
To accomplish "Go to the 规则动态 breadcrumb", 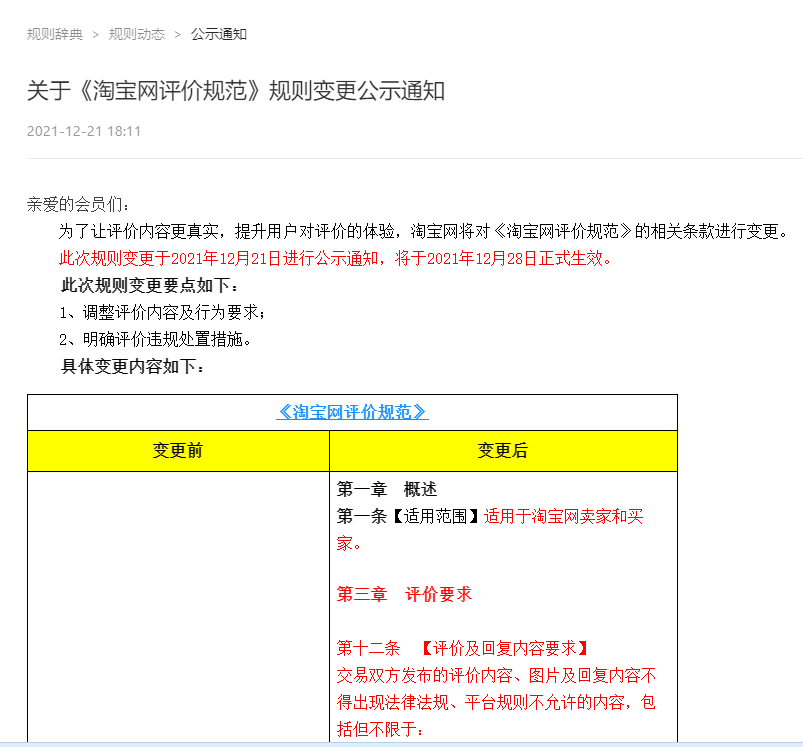I will [137, 34].
